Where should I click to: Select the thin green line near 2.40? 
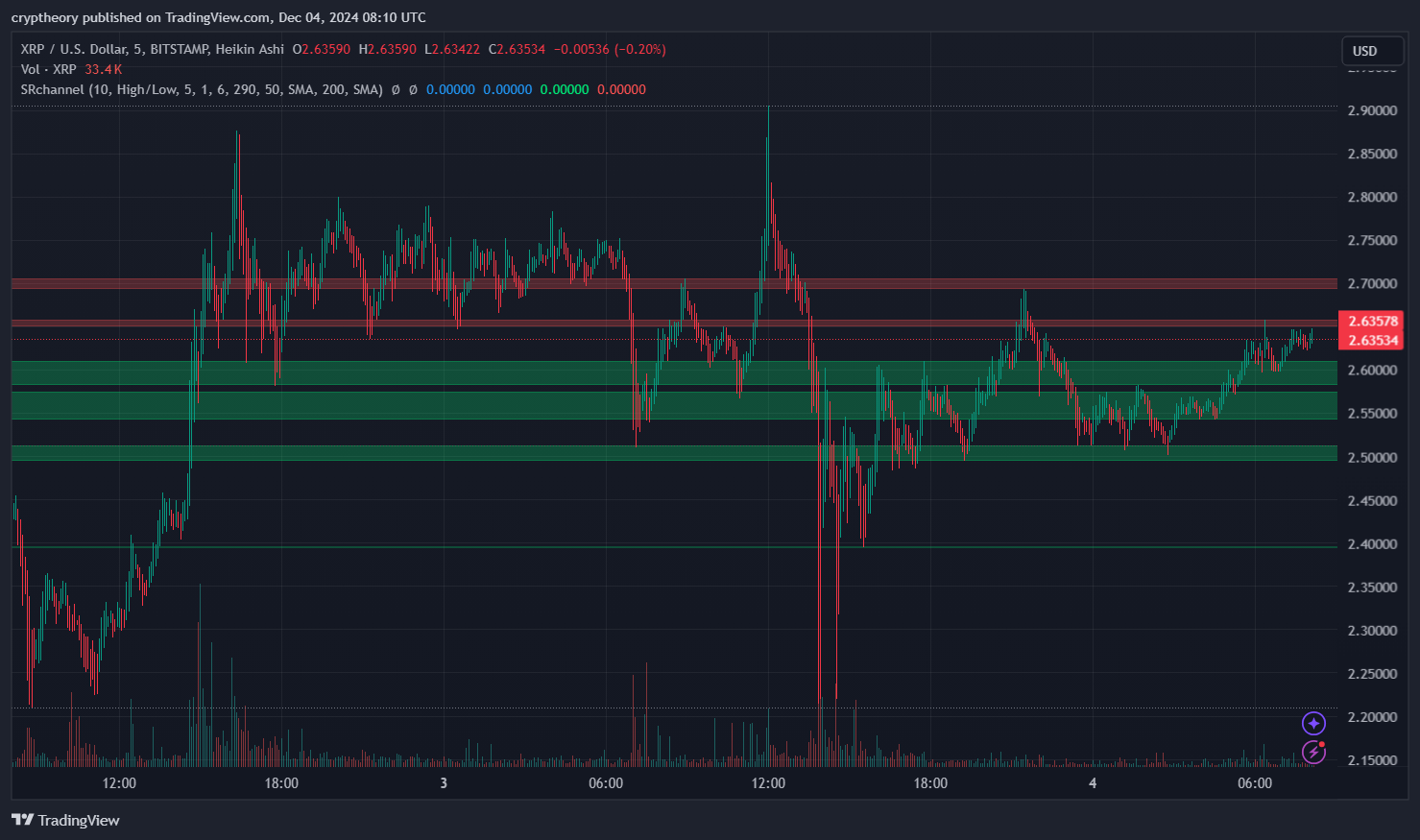click(x=674, y=547)
